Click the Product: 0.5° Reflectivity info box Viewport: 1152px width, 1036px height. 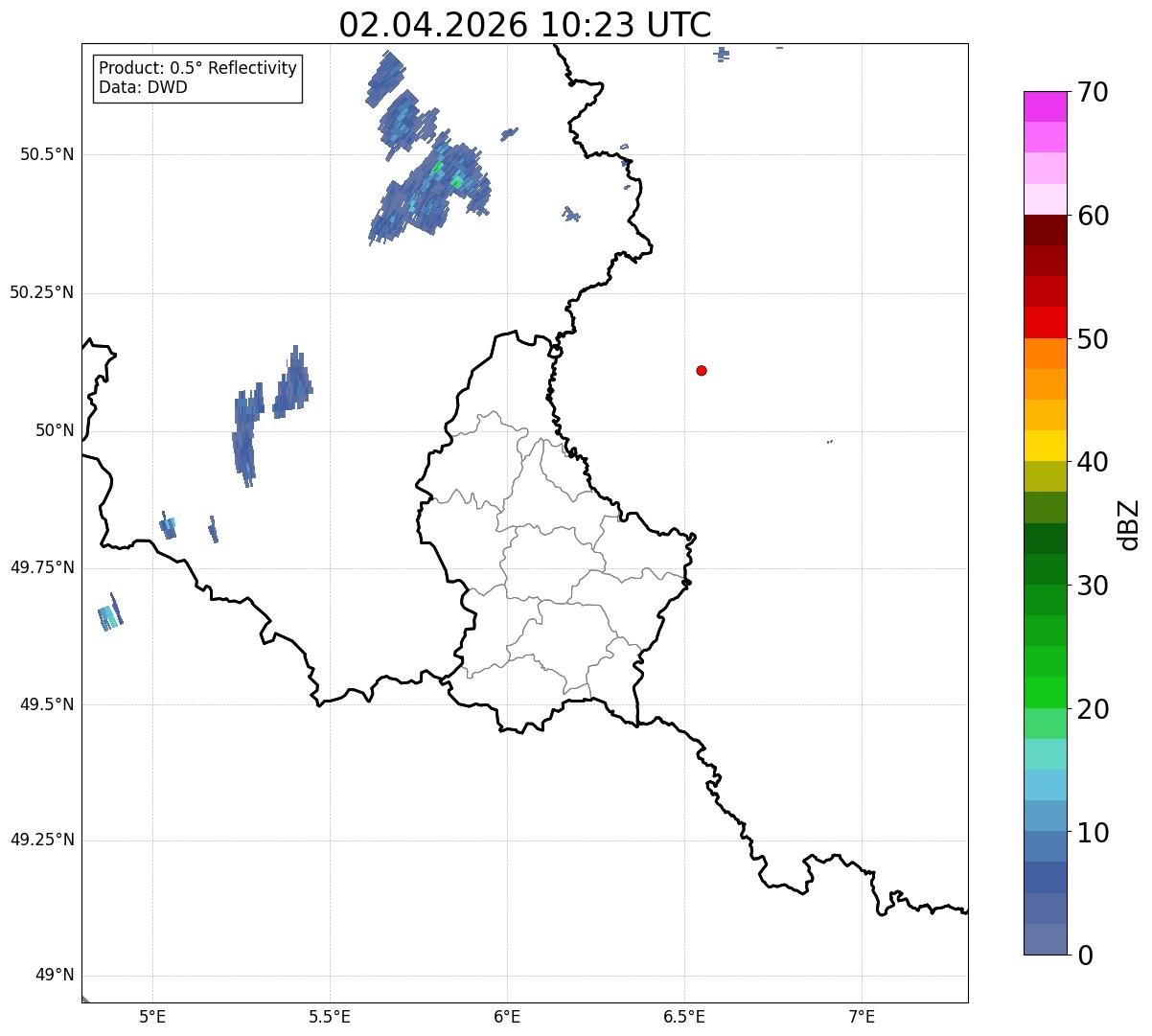pyautogui.click(x=197, y=79)
